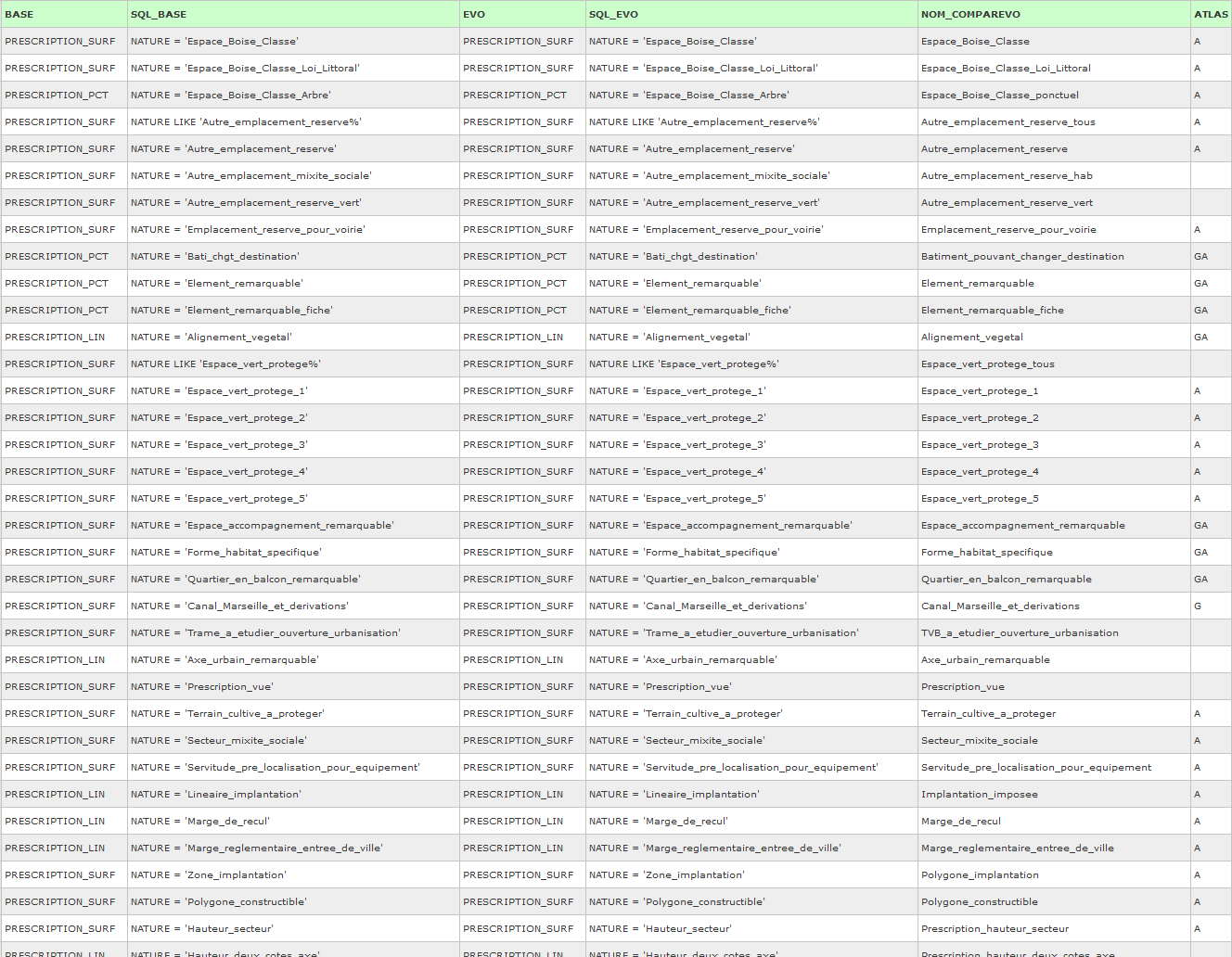Click the Espace_vert_protege_tous cell
This screenshot has width=1232, height=957.
987,364
